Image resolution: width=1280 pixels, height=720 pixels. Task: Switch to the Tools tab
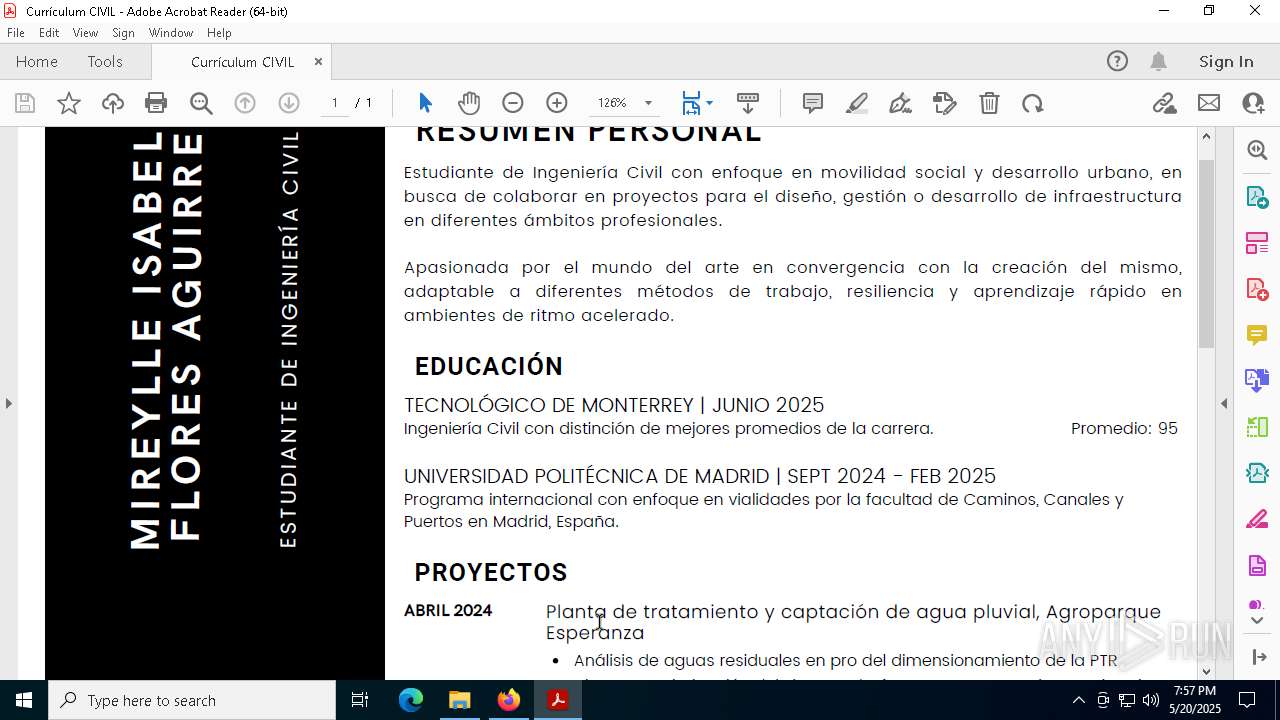105,61
